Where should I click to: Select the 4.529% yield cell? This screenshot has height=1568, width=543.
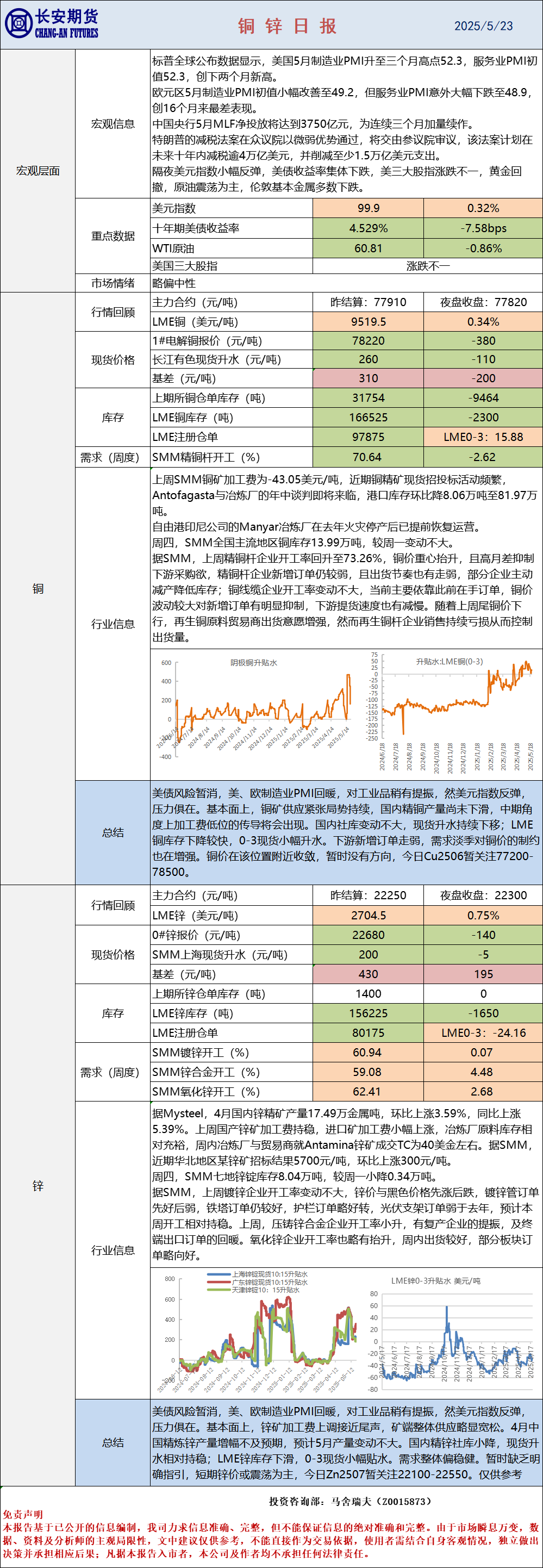(369, 228)
